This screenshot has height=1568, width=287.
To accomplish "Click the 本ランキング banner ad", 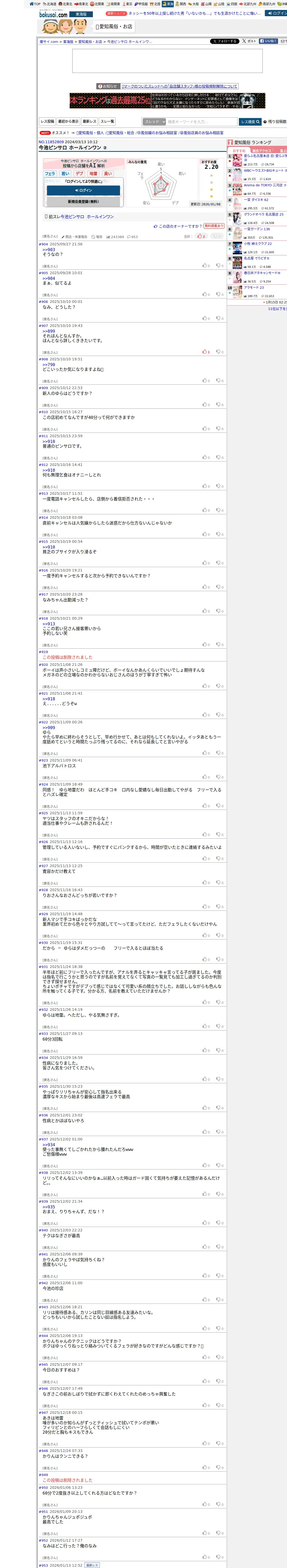I will 167,100.
